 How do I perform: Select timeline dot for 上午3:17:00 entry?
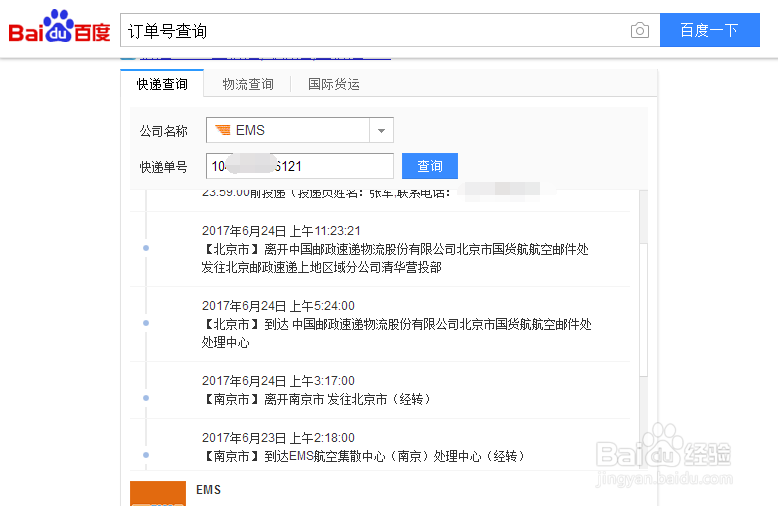[146, 398]
